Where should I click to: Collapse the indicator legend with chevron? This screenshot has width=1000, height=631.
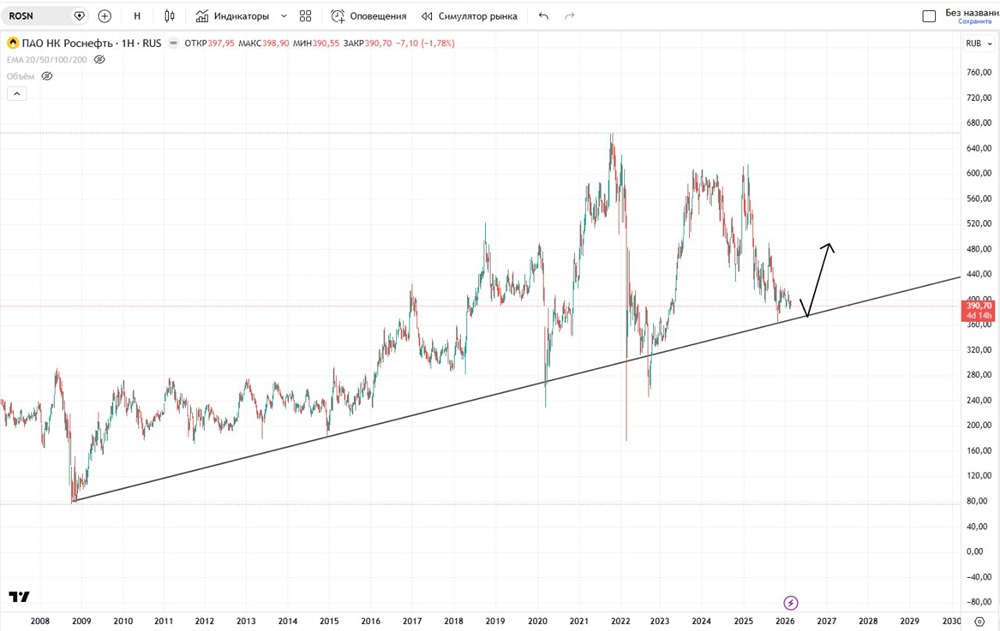click(16, 93)
